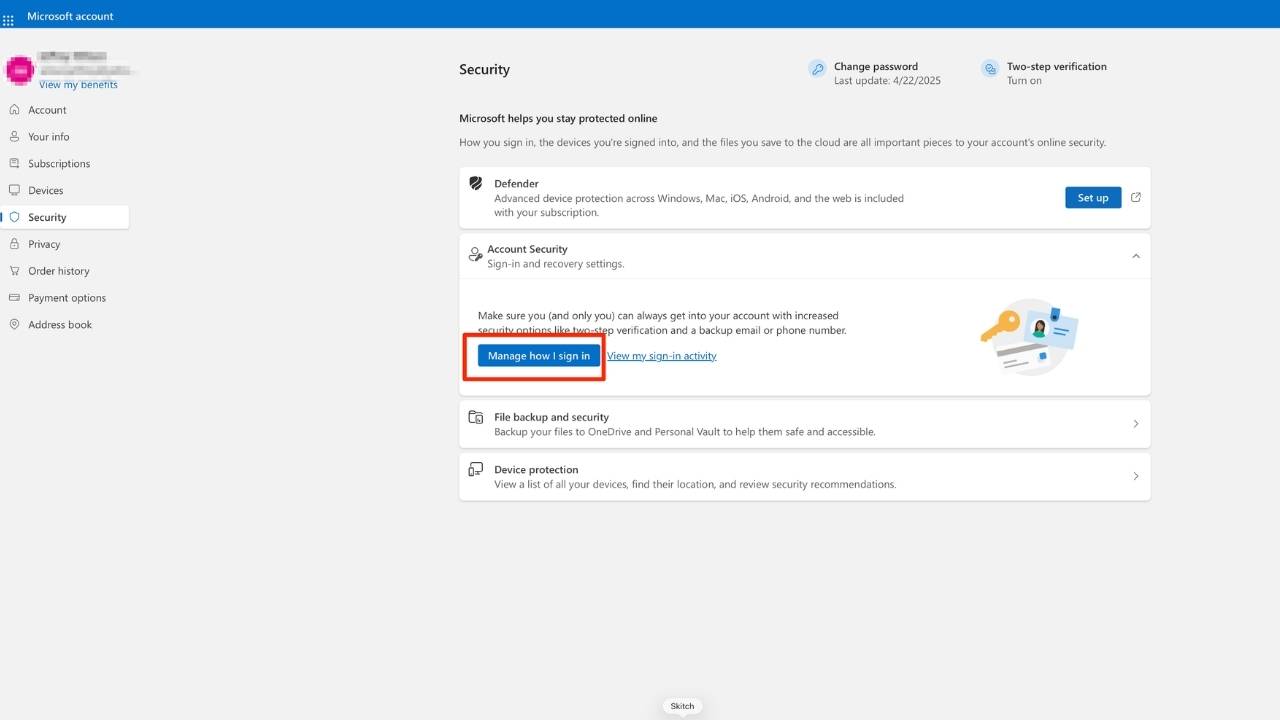This screenshot has height=720, width=1280.
Task: Click the Privacy lock icon
Action: [x=14, y=244]
